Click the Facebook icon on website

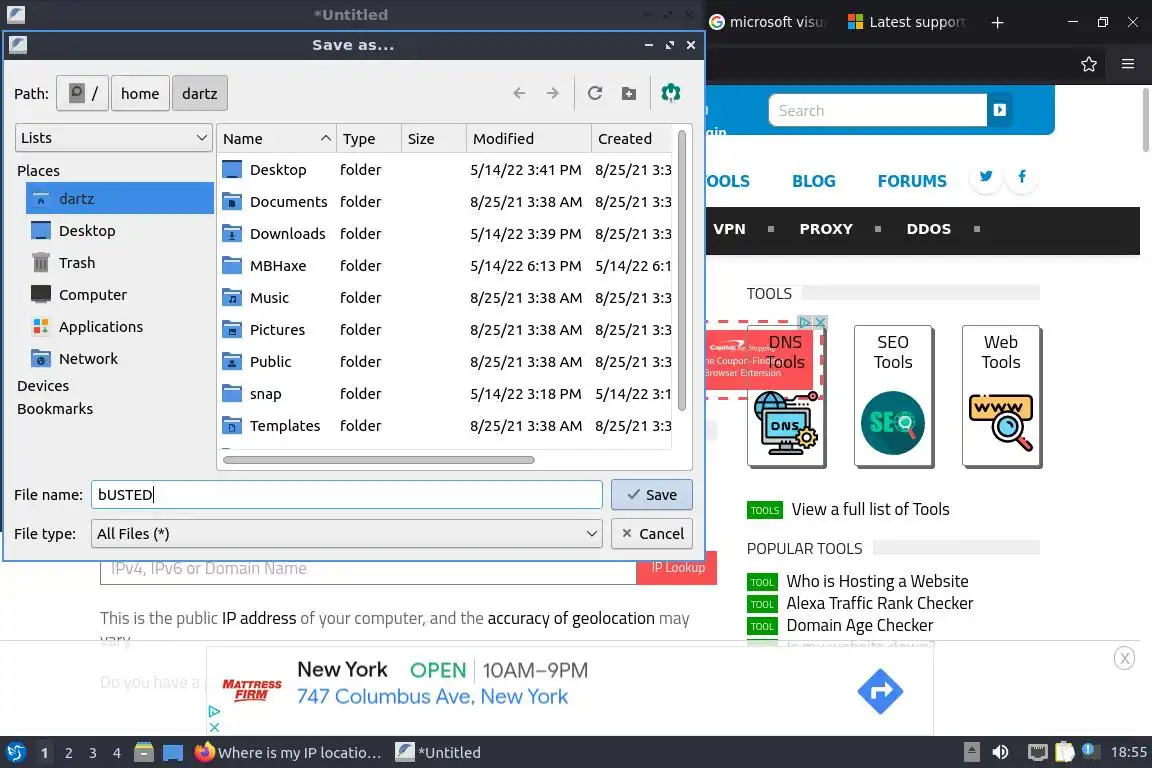click(x=1022, y=176)
